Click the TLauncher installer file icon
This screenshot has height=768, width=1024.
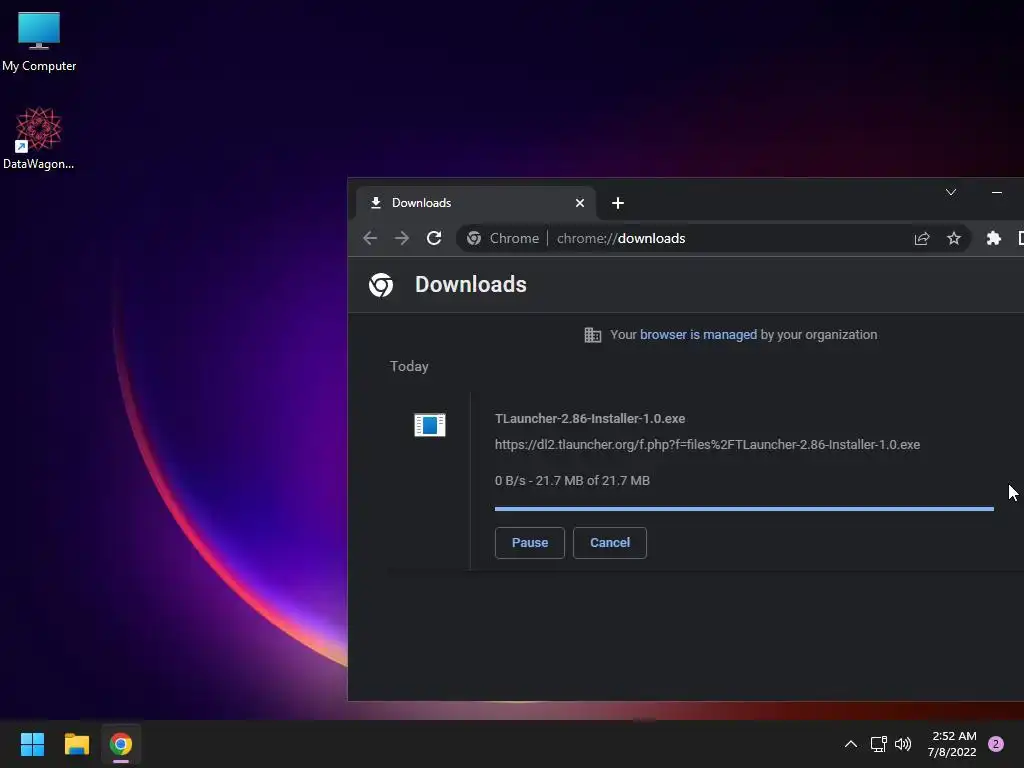[430, 425]
